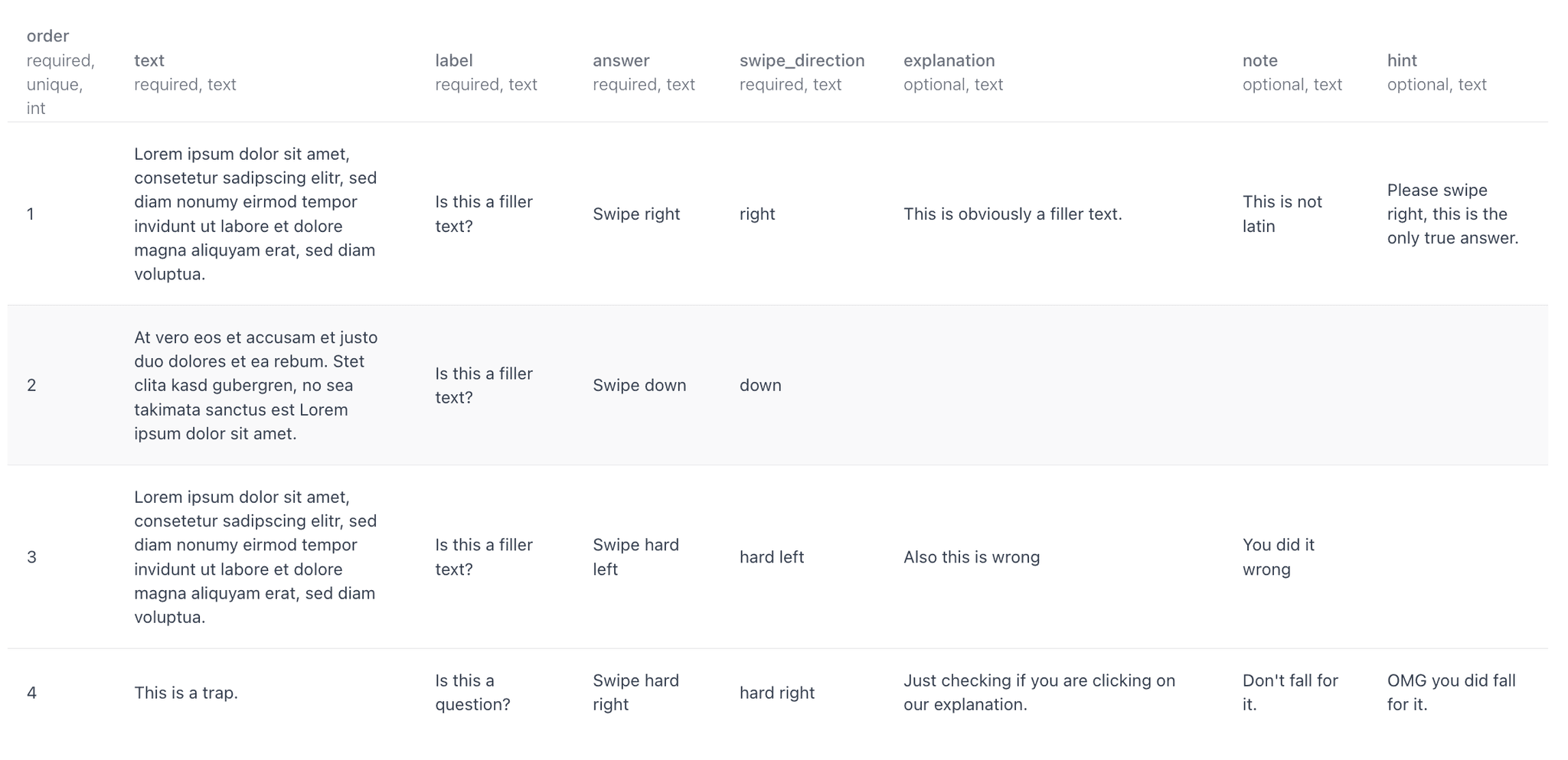Select the 'answer' column header

(621, 60)
